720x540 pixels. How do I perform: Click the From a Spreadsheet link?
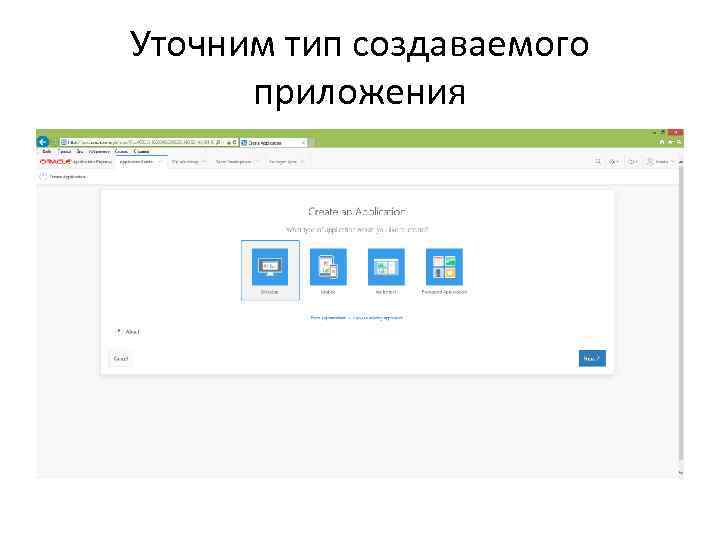pos(328,317)
